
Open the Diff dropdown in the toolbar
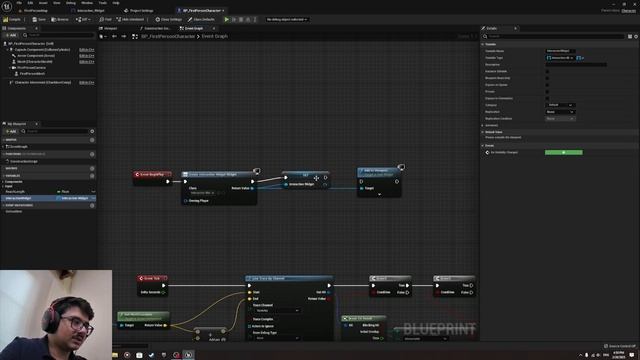pos(83,19)
